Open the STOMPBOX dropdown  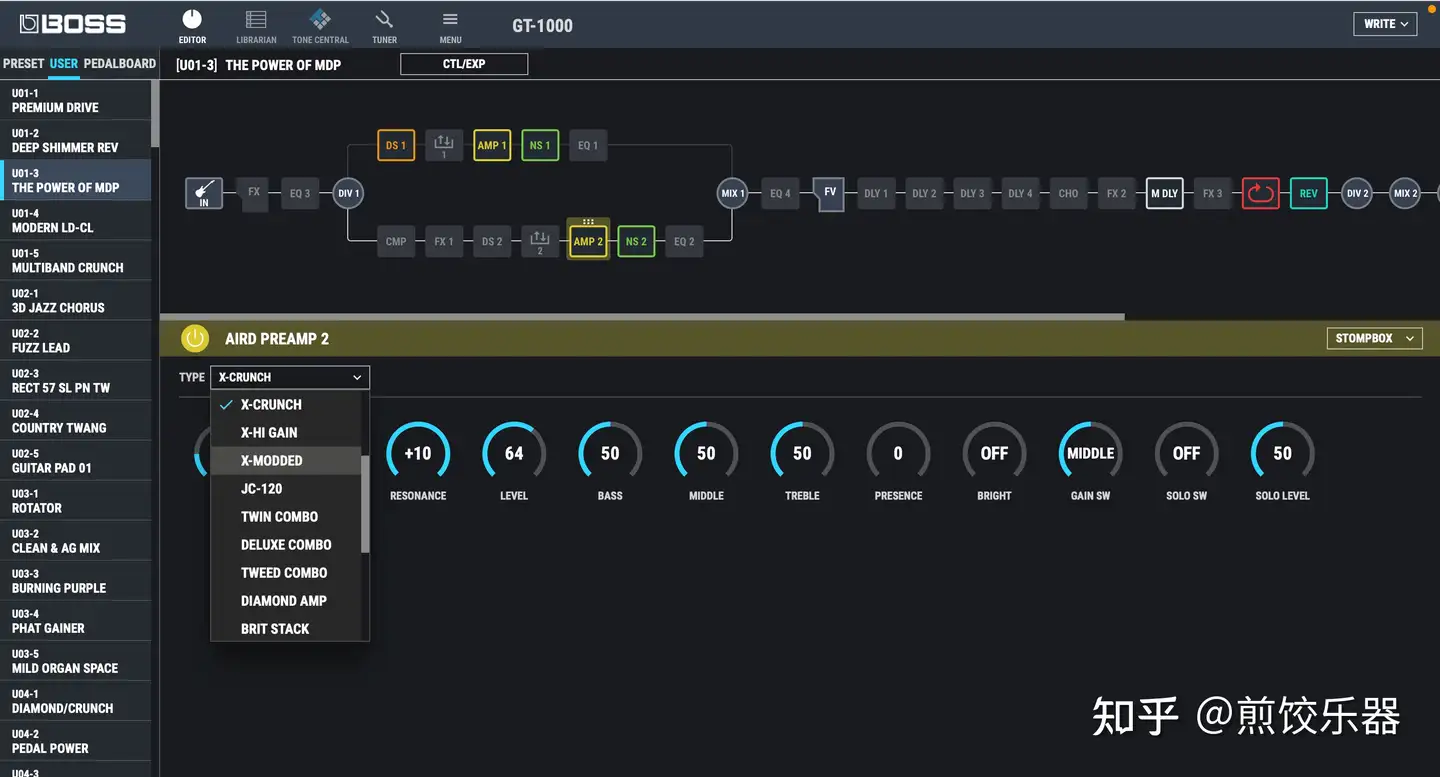click(1374, 339)
